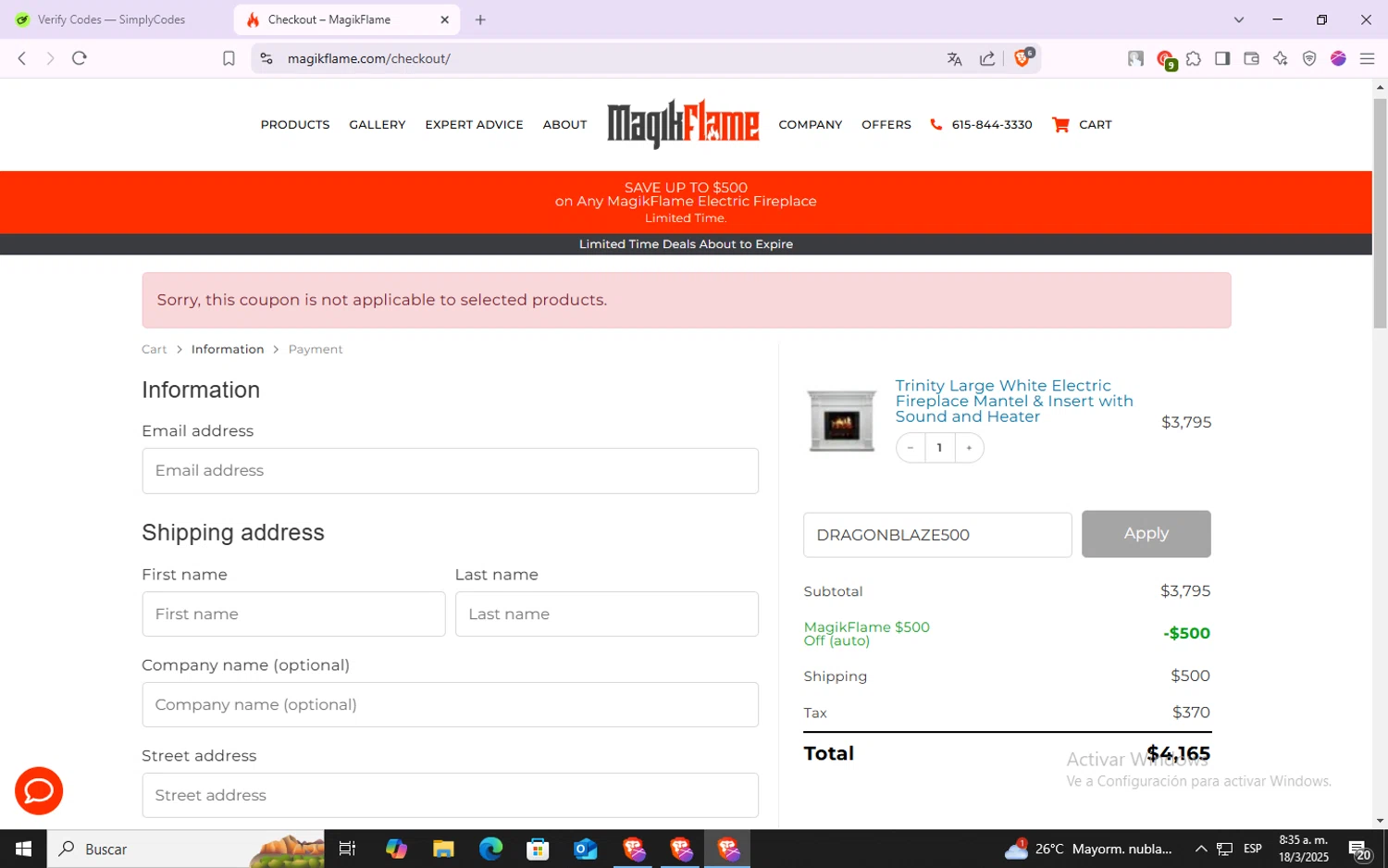Click the phone number 615-844-3330
This screenshot has height=868, width=1388.
[x=992, y=125]
